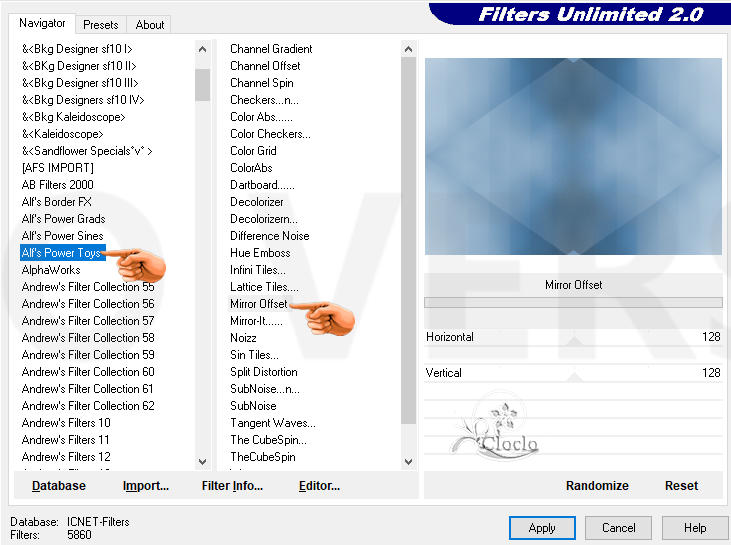
Task: Open the Database button
Action: pyautogui.click(x=59, y=486)
